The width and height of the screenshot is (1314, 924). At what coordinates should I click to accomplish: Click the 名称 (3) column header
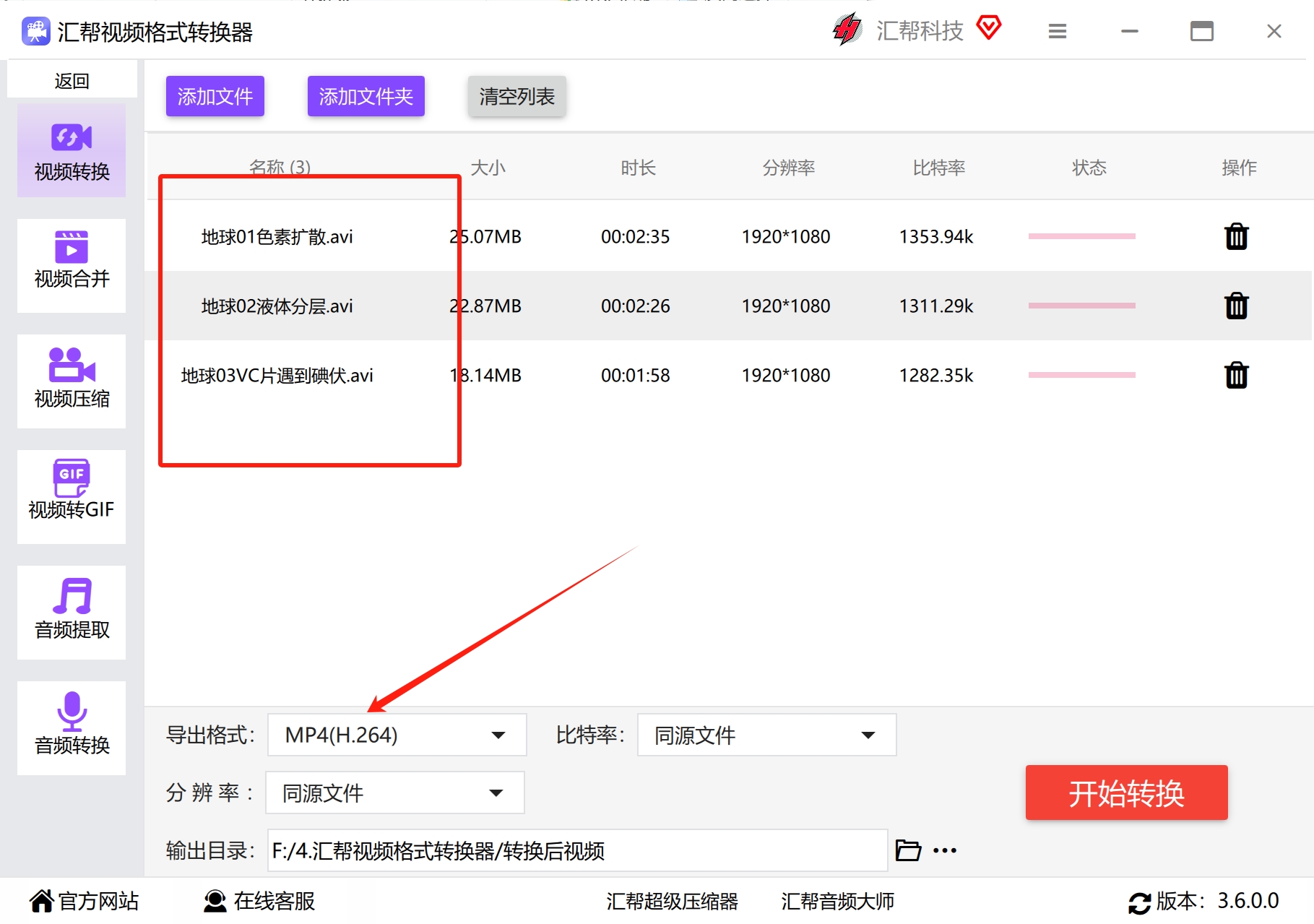[x=280, y=168]
